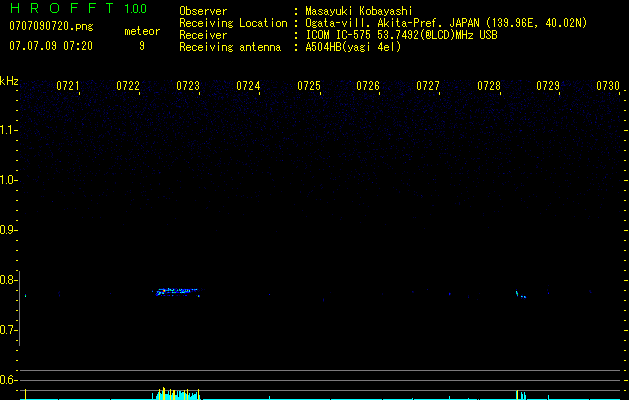Click the meteor label
629x400 pixels.
[x=142, y=31]
